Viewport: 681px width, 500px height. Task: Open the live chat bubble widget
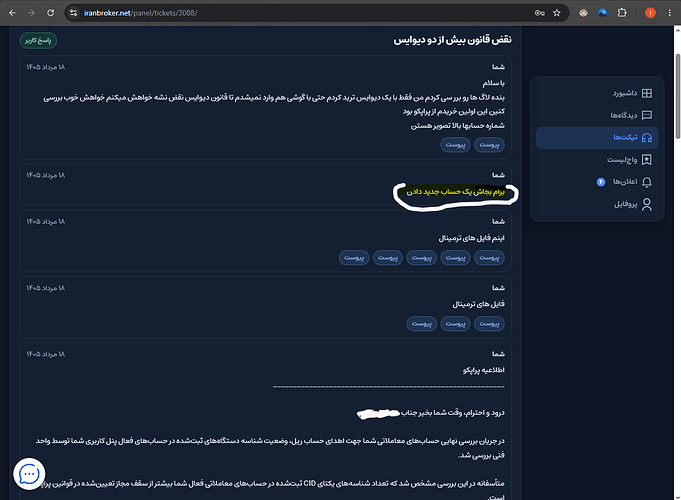point(29,474)
